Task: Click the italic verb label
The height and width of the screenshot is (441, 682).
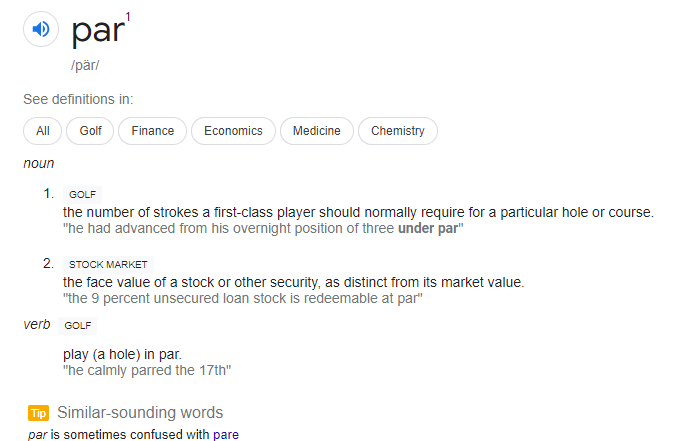Action: pyautogui.click(x=37, y=324)
